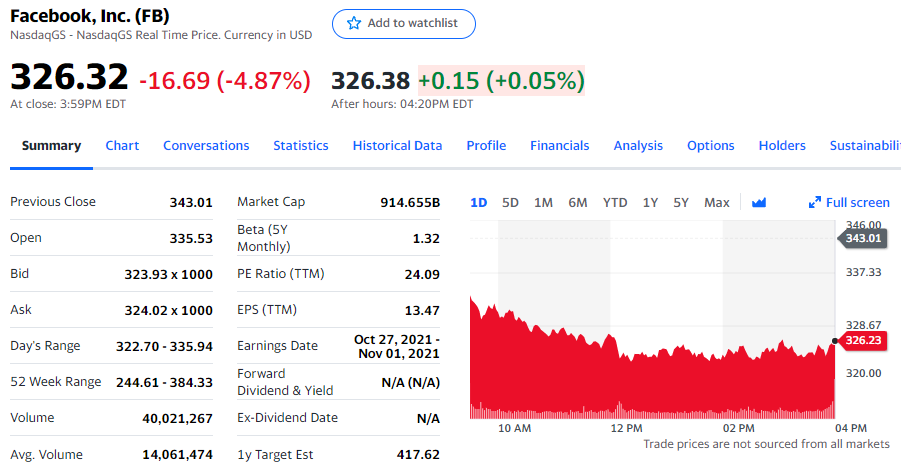Image resolution: width=901 pixels, height=468 pixels.
Task: Open the Holders tab
Action: [781, 145]
